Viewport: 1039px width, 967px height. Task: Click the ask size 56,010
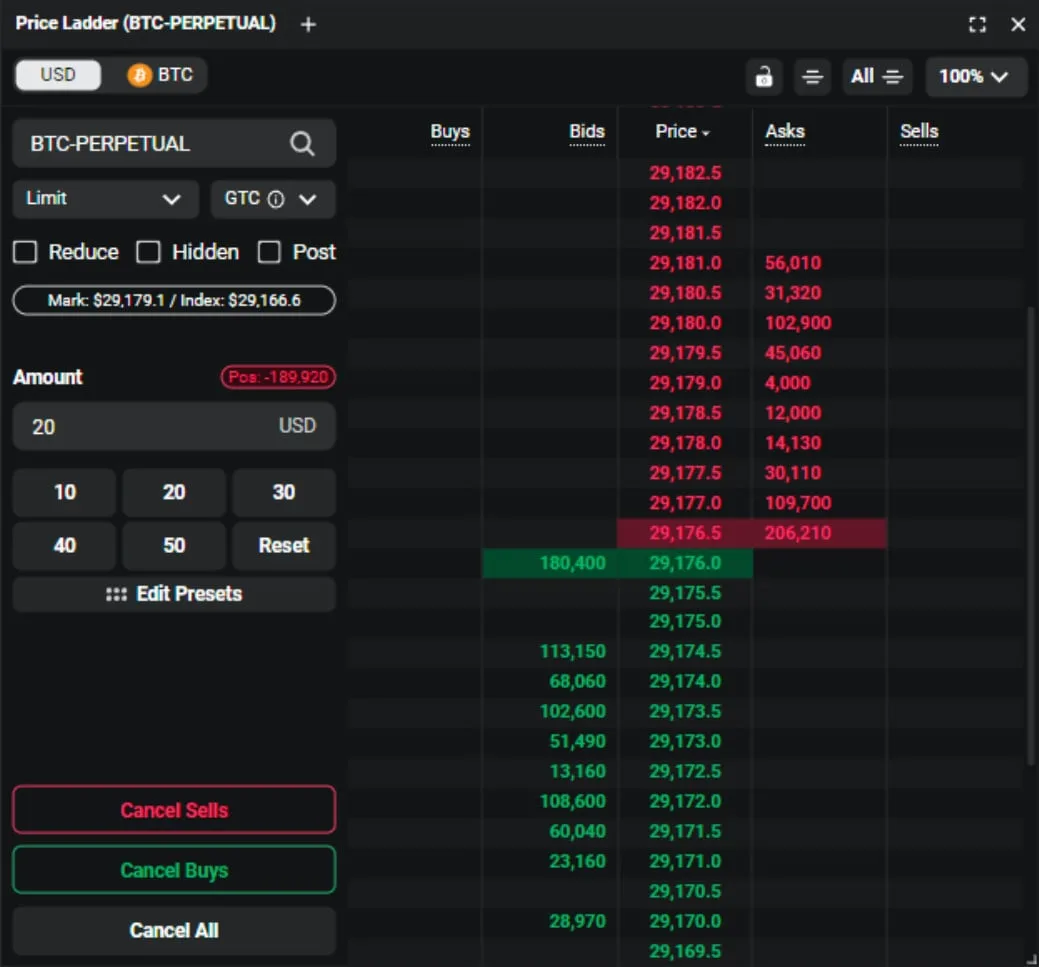[793, 263]
